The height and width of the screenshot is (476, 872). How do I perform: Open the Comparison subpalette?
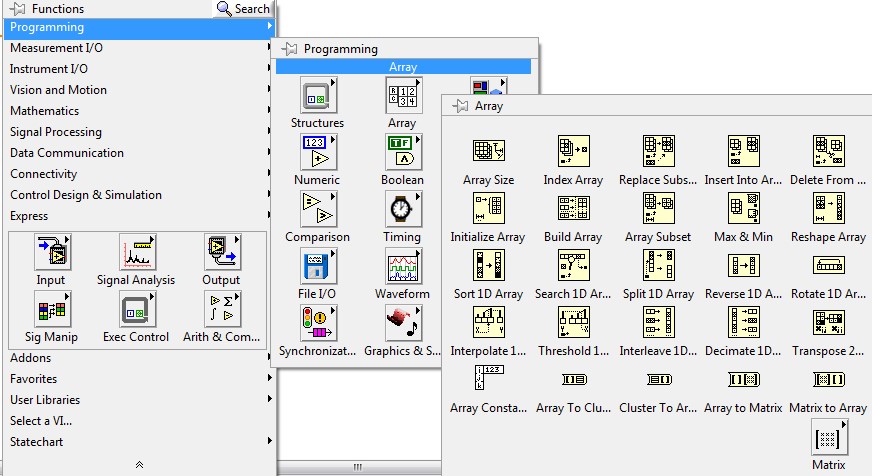tap(318, 209)
